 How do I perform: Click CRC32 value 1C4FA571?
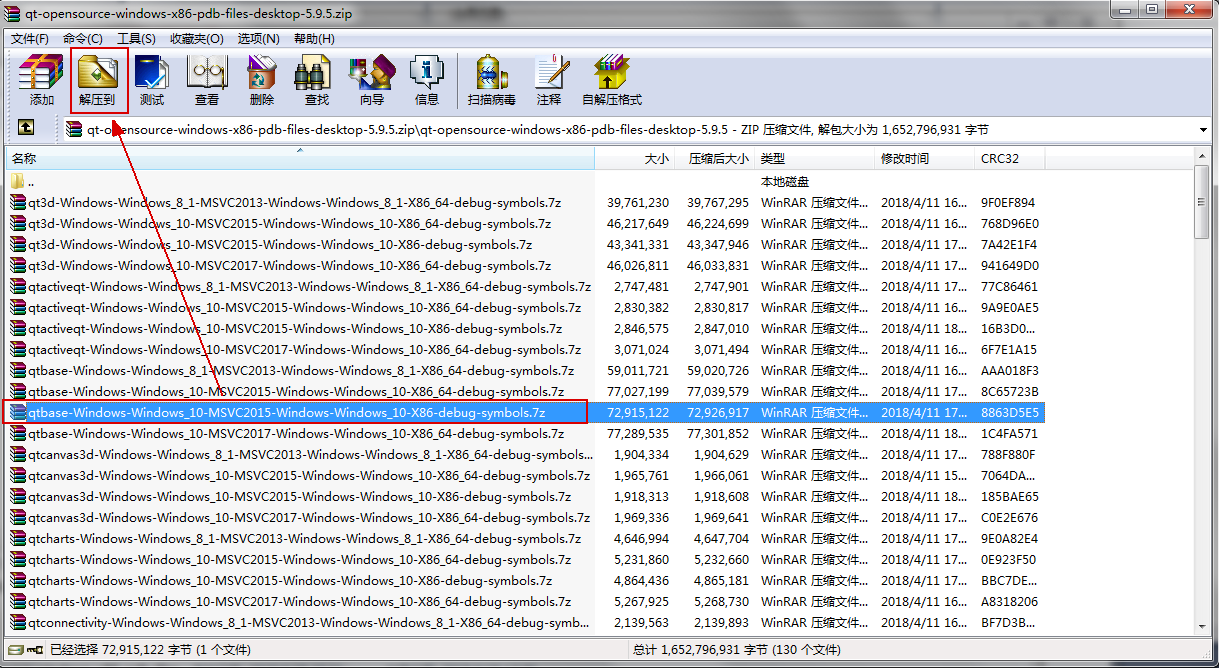pos(1009,434)
